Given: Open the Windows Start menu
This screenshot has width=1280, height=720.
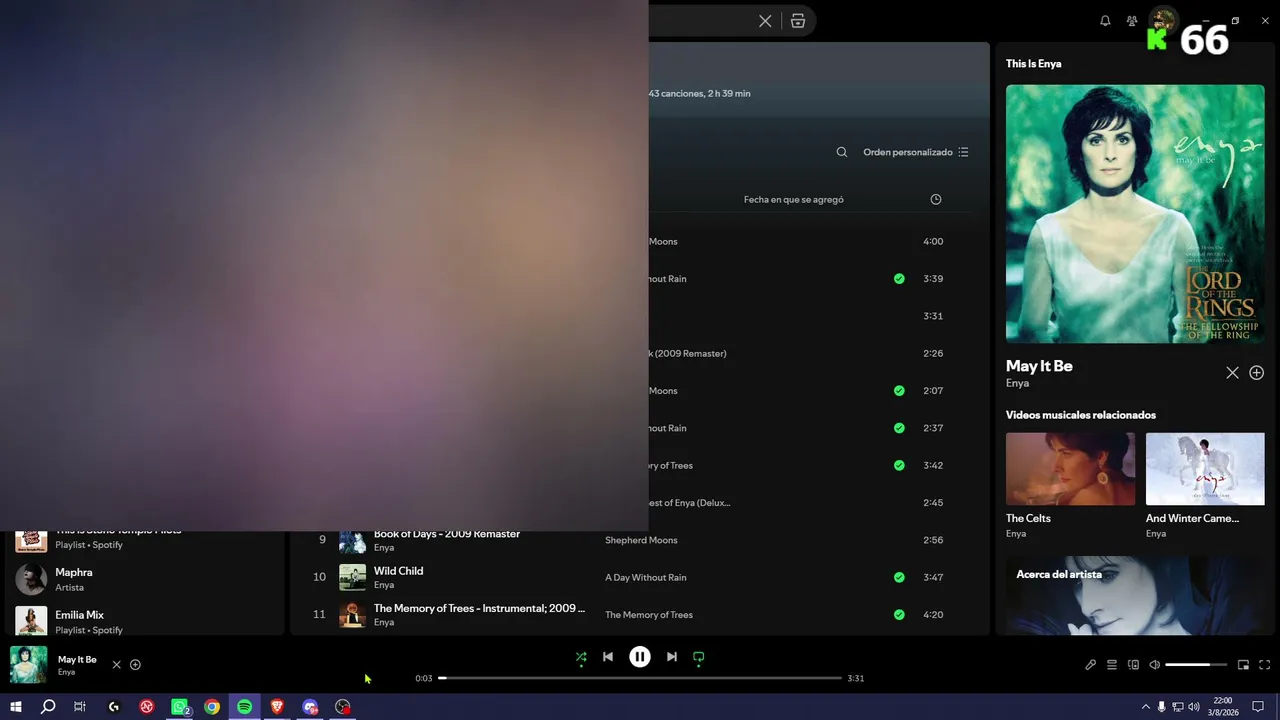Looking at the screenshot, I should coord(16,707).
